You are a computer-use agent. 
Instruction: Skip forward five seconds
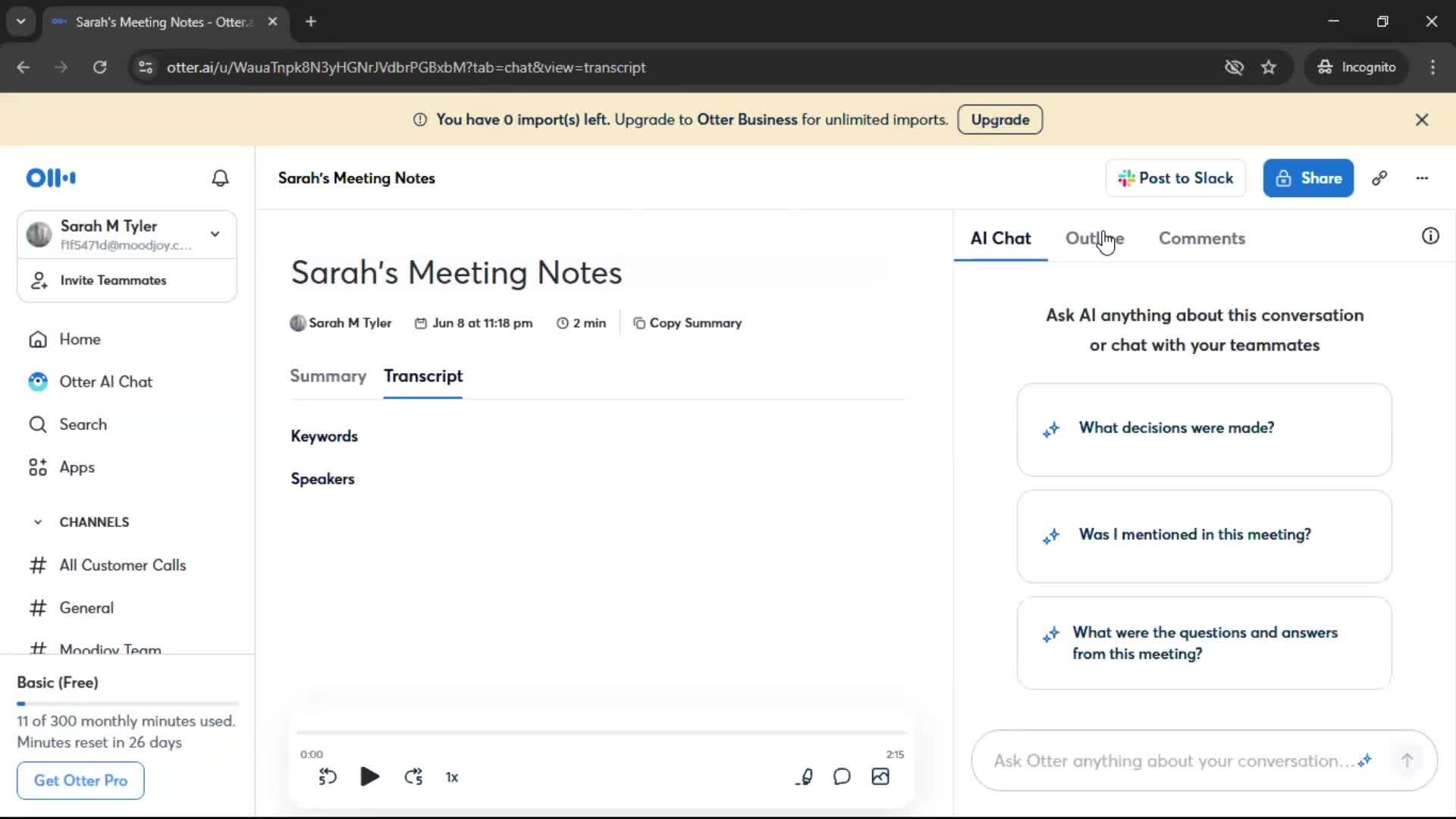coord(413,777)
